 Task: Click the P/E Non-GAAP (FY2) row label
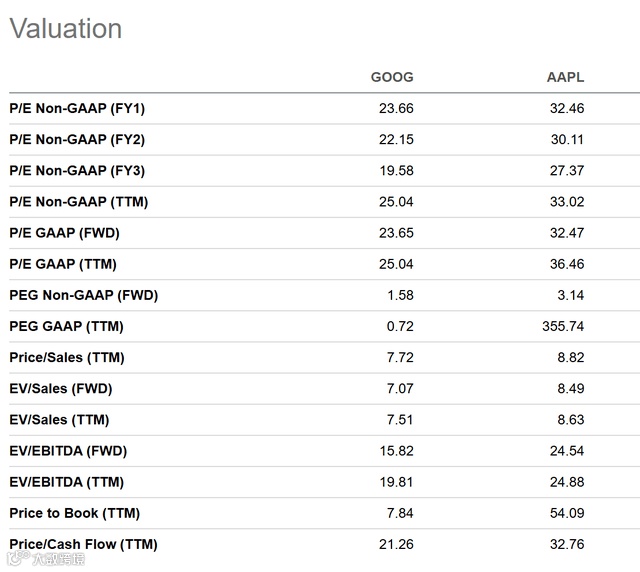[77, 139]
